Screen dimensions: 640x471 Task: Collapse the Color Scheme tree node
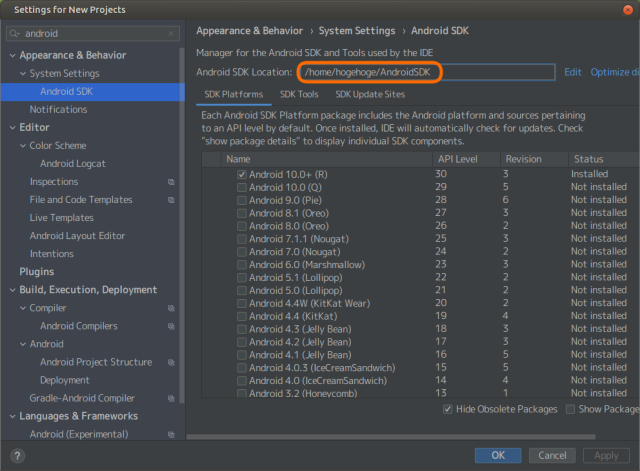[x=23, y=146]
